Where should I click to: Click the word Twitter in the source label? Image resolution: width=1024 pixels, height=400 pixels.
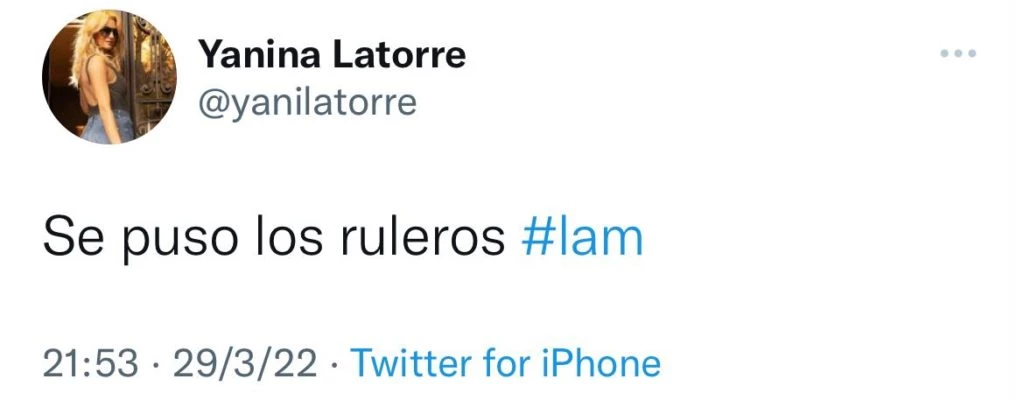[x=411, y=363]
